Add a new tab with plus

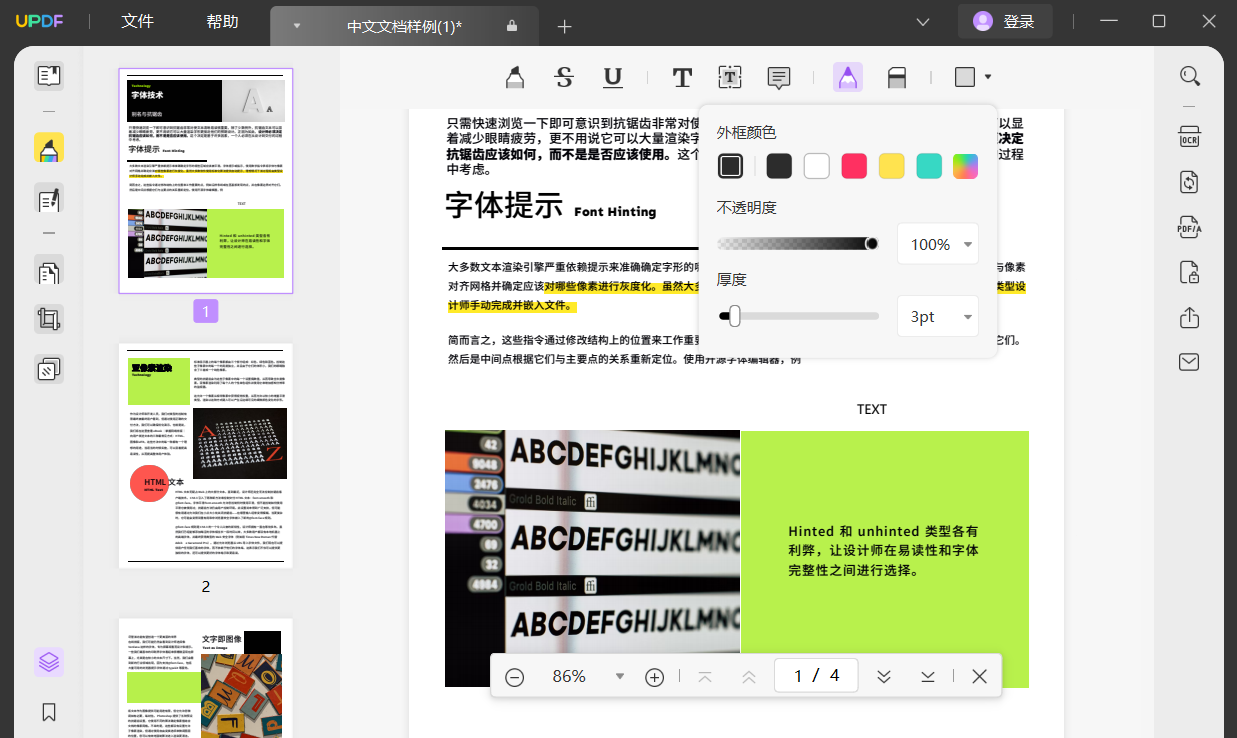click(x=565, y=27)
